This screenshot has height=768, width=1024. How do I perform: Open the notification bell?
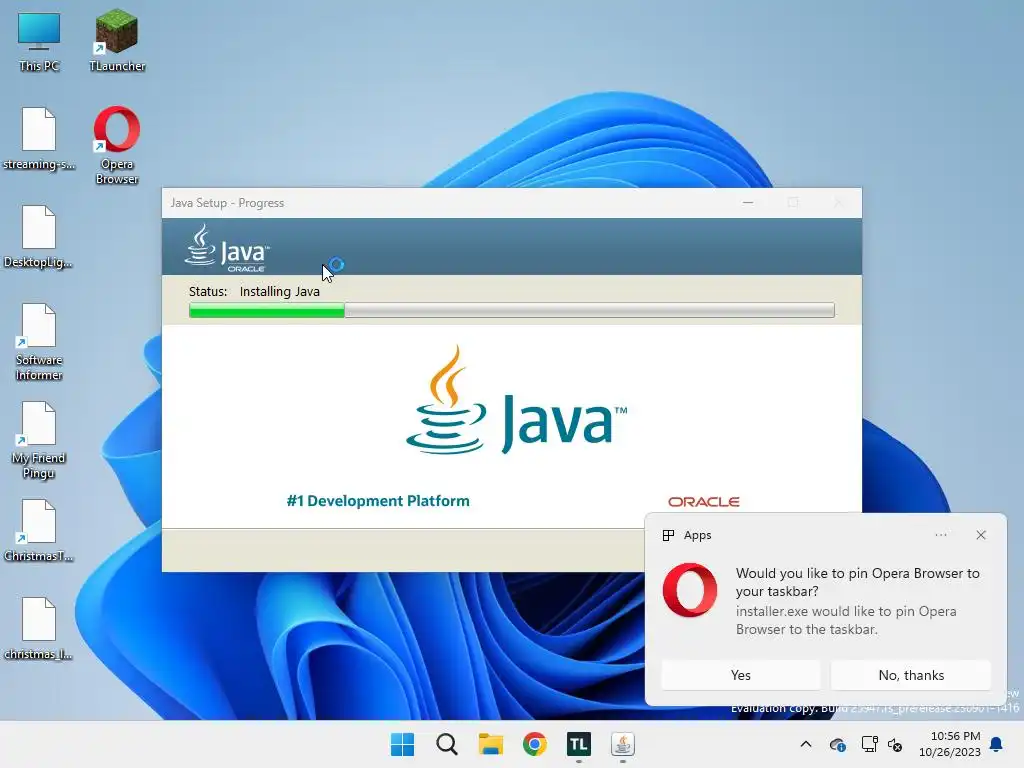click(997, 744)
